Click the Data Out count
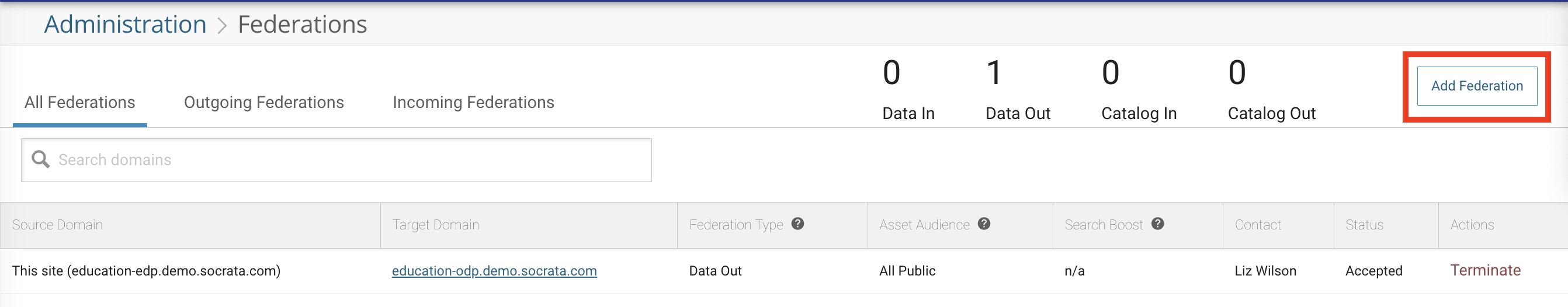The image size is (1568, 307). pyautogui.click(x=993, y=73)
